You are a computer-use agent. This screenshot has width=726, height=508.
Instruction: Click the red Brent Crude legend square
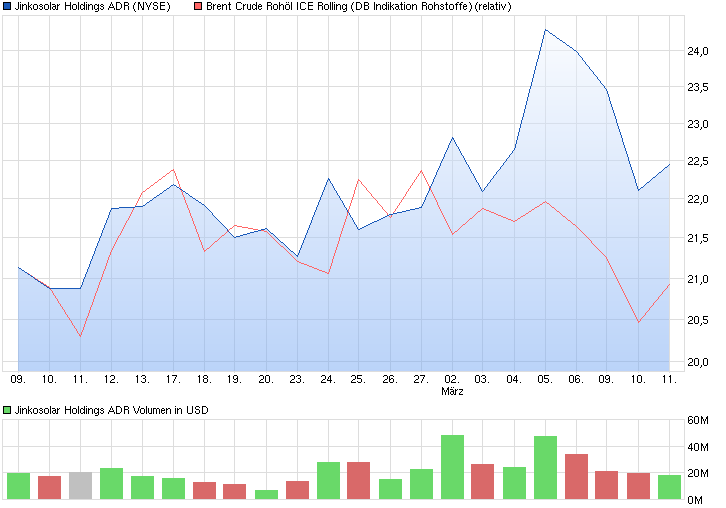click(x=198, y=6)
